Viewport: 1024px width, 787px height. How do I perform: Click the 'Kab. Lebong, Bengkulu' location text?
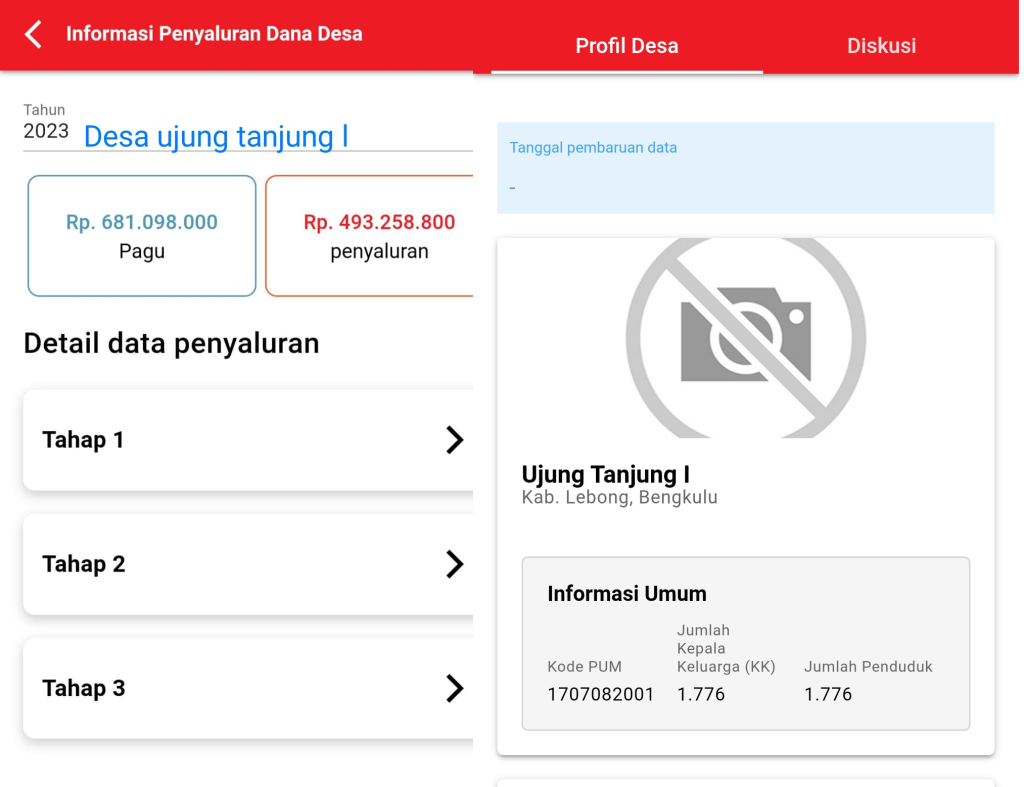coord(619,497)
